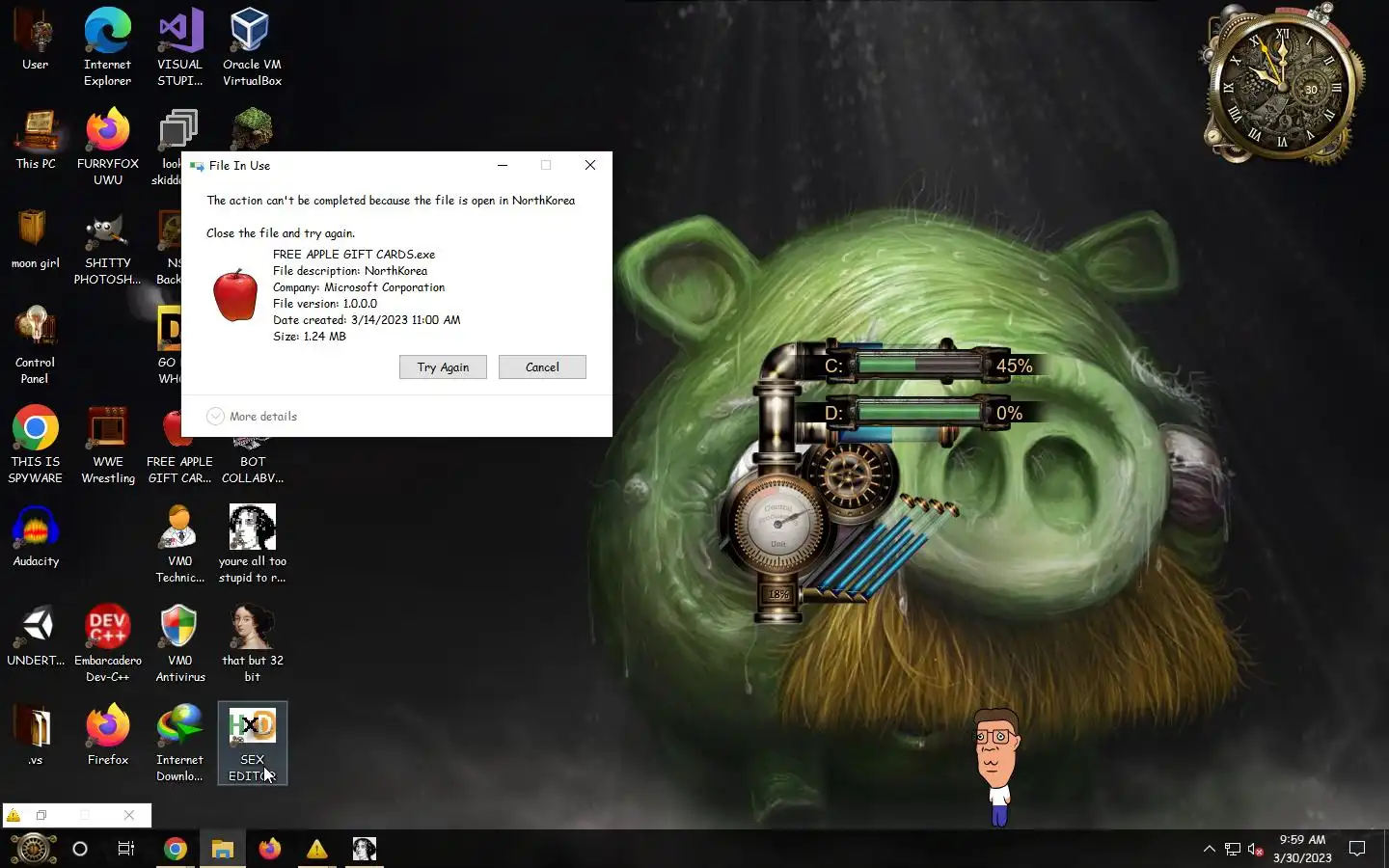Open taskbar clock showing 9:59 AM
Screen dimensions: 1389x868
click(x=1302, y=849)
